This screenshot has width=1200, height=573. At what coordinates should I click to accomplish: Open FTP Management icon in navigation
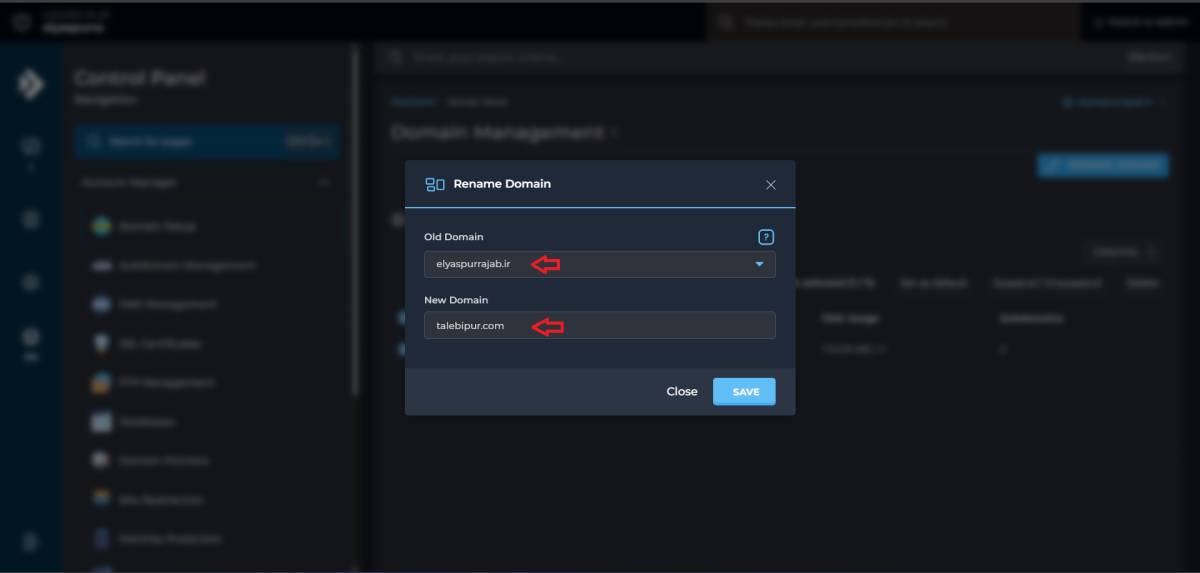point(101,383)
